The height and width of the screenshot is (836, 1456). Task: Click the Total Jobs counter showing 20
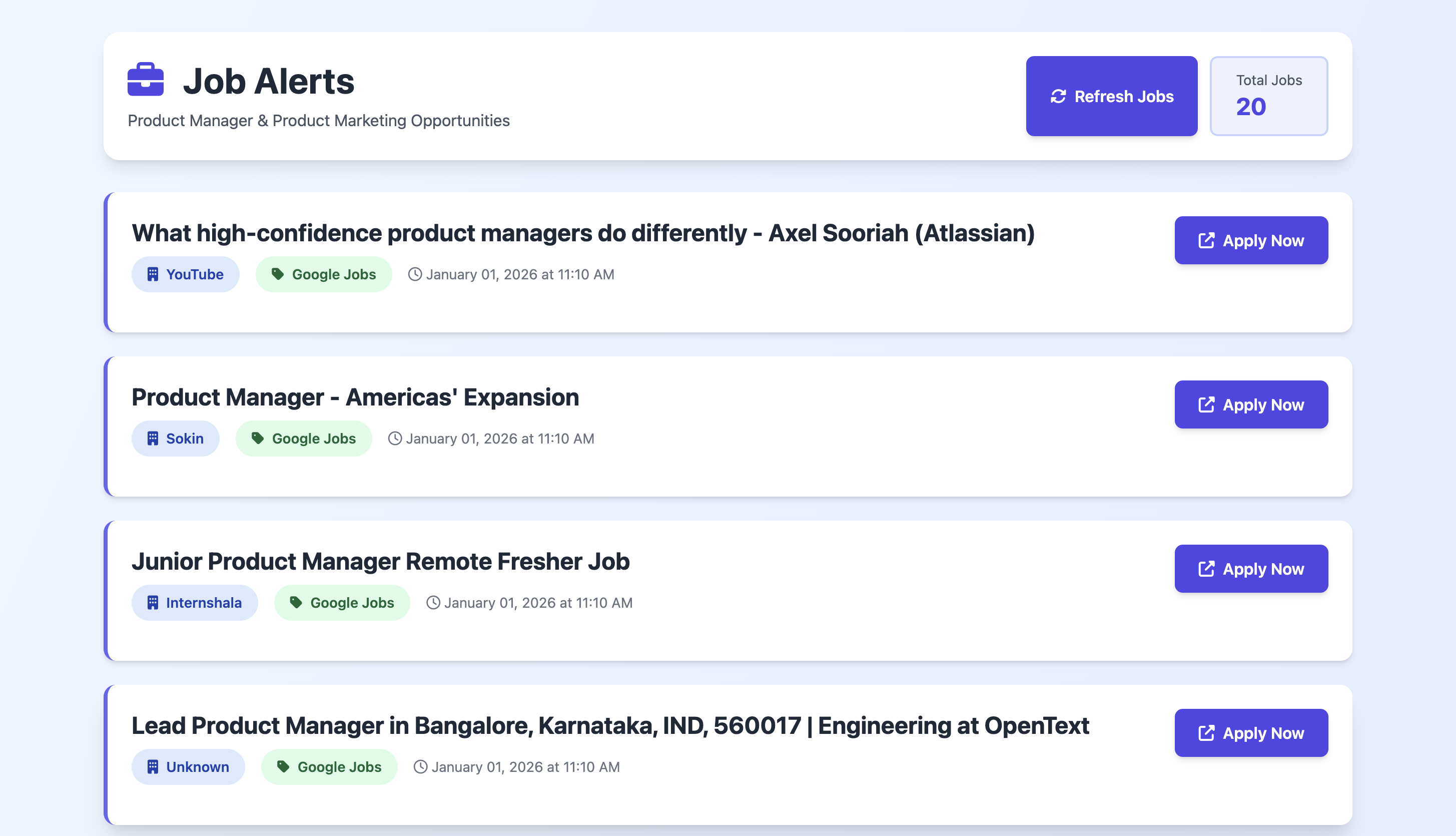(x=1268, y=96)
